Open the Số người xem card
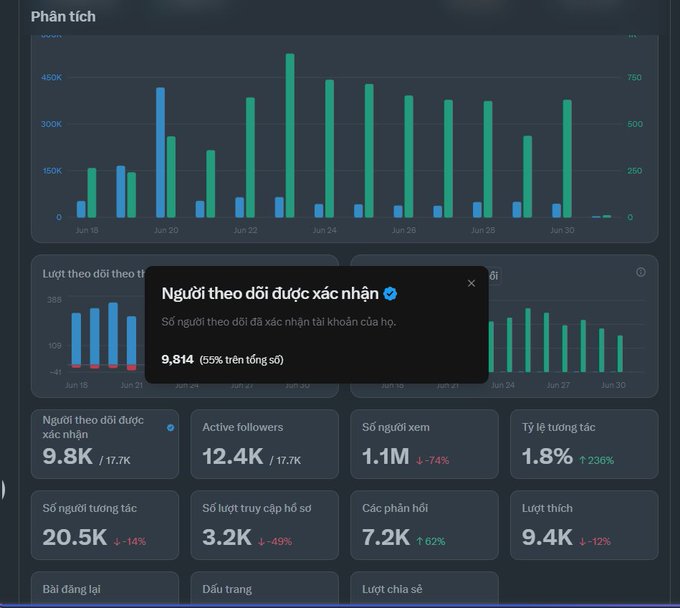Screen dimensions: 680x608 (x=424, y=444)
